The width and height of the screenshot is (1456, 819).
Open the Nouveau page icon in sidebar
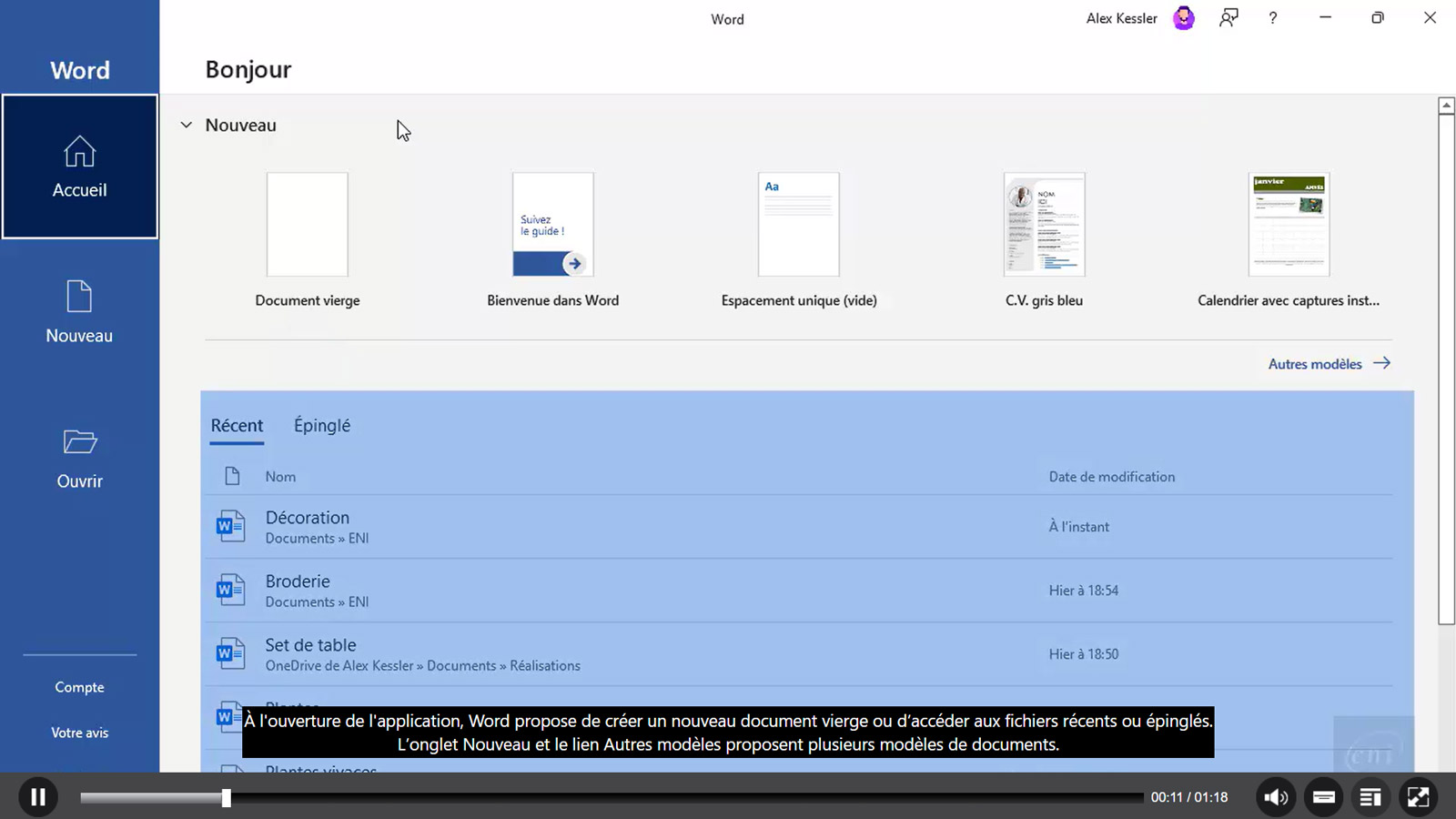[x=80, y=297]
